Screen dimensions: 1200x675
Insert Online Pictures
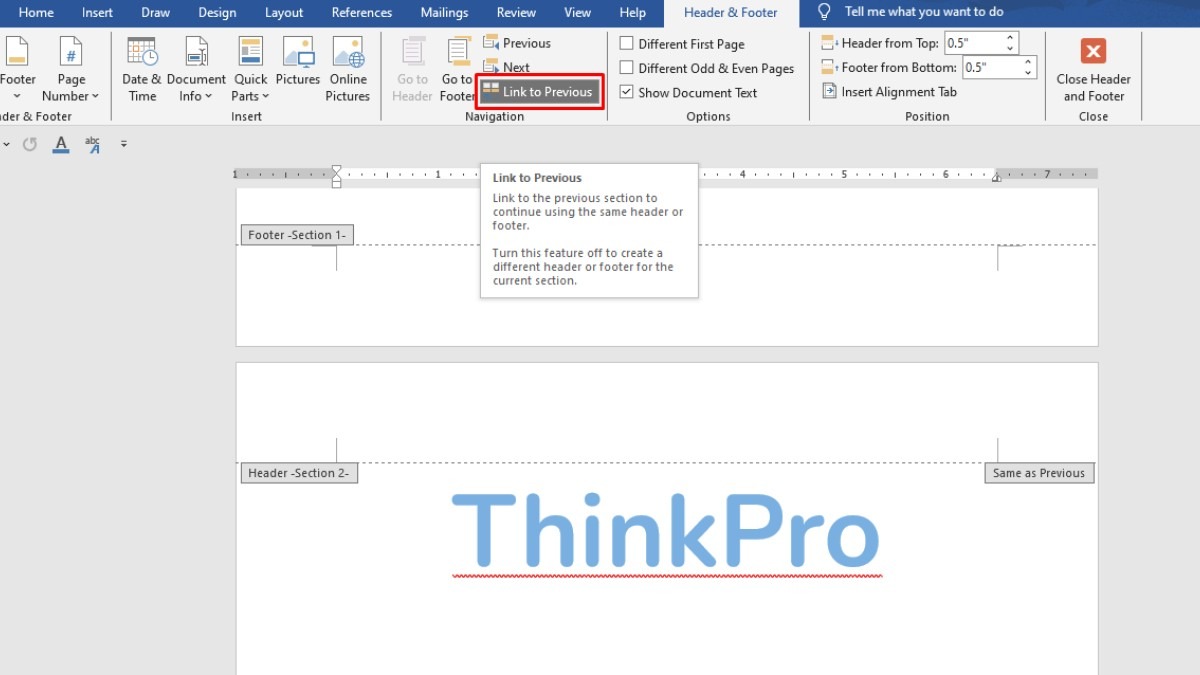click(x=348, y=70)
